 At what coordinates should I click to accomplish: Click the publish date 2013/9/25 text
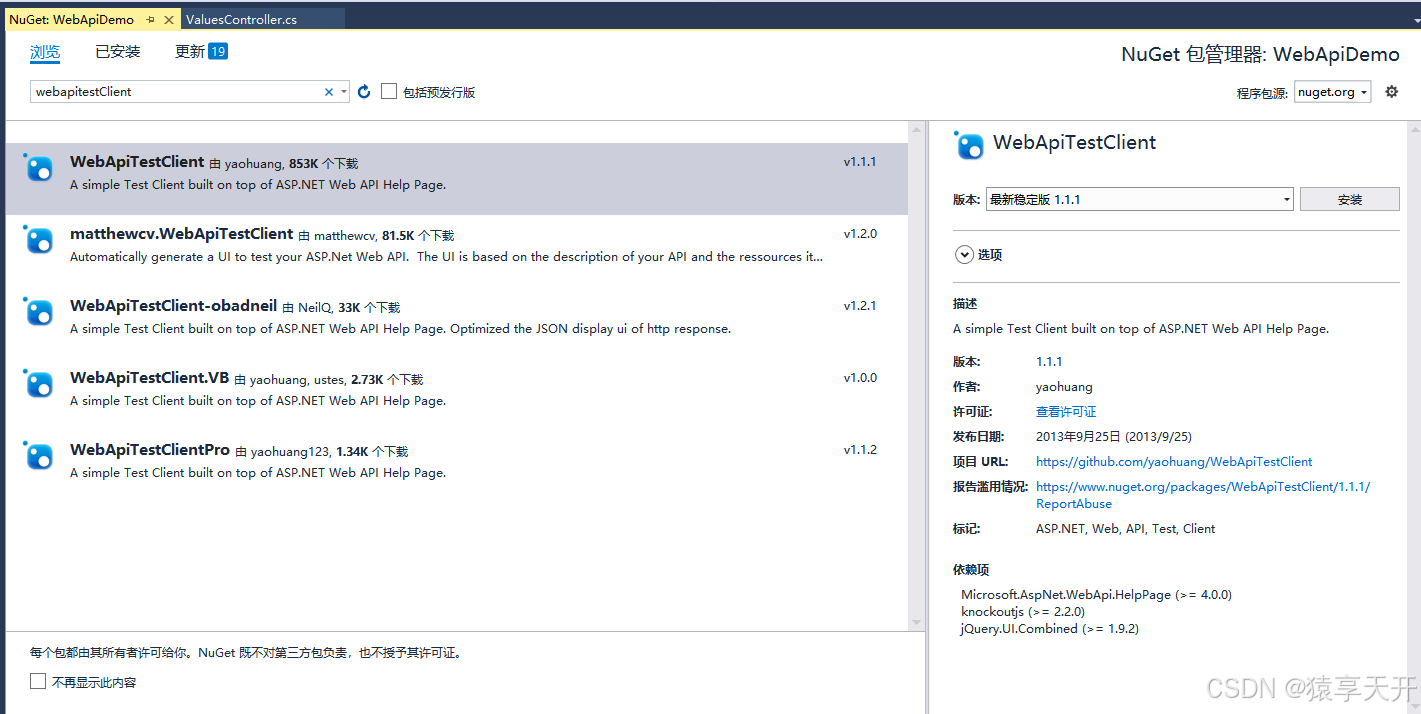[1114, 437]
